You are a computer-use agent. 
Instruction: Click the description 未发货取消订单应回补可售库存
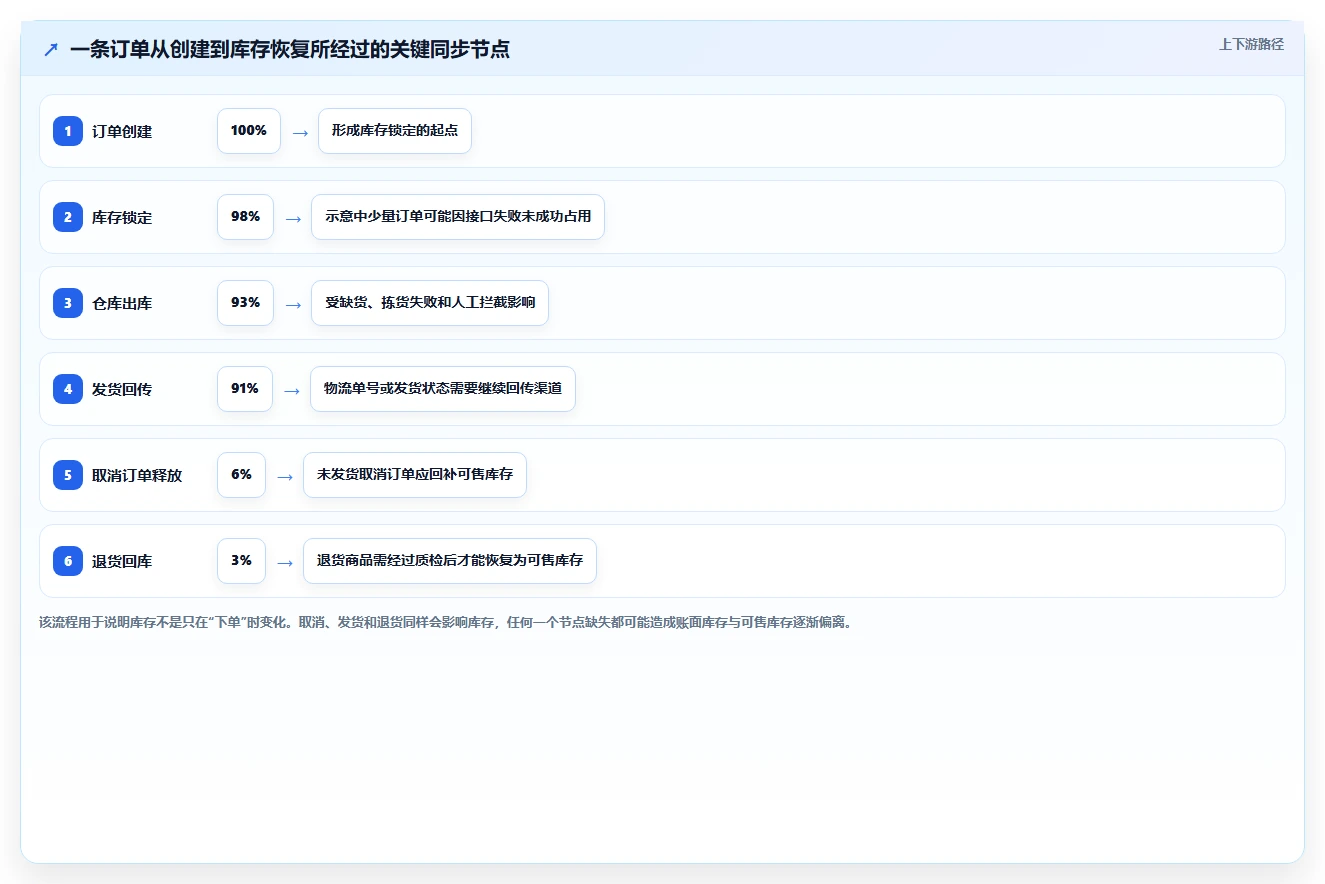(415, 475)
